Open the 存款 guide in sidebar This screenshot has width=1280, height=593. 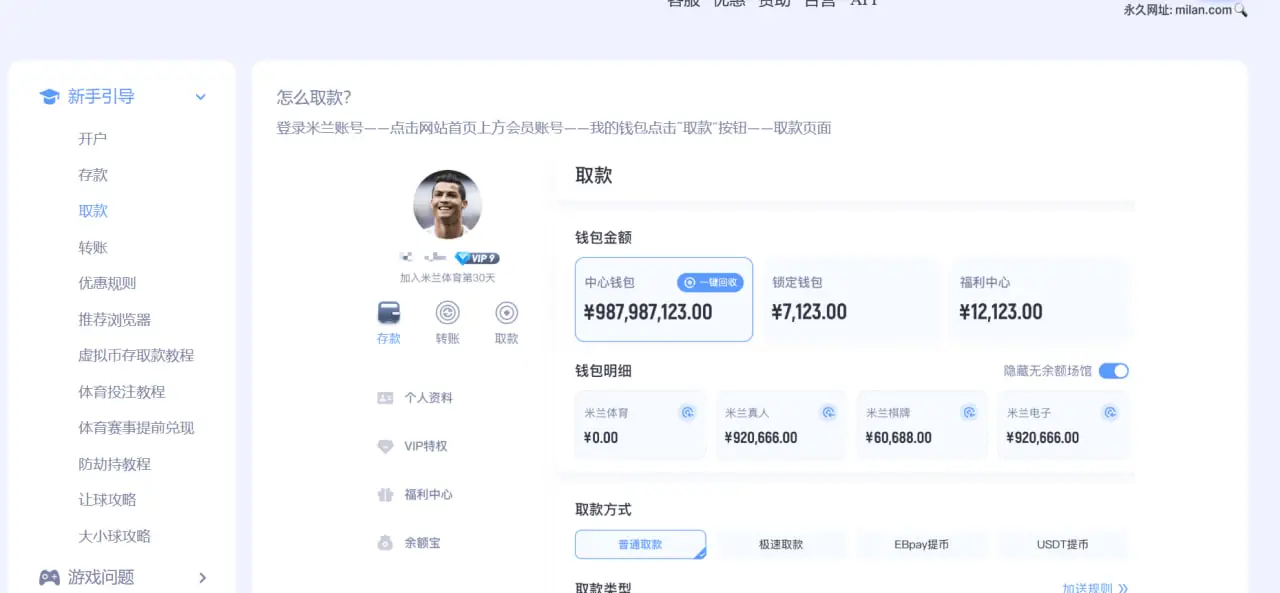tap(93, 175)
